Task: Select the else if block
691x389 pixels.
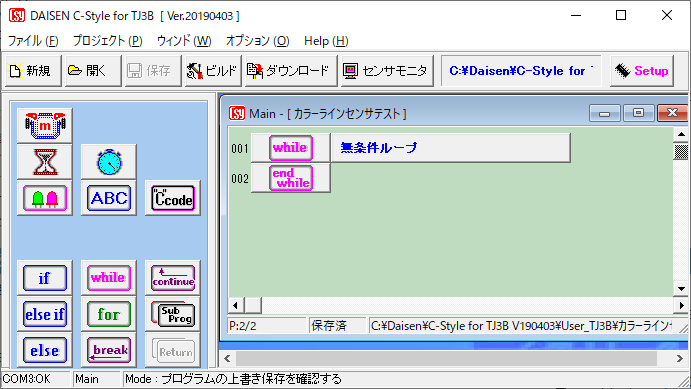Action: click(x=45, y=314)
